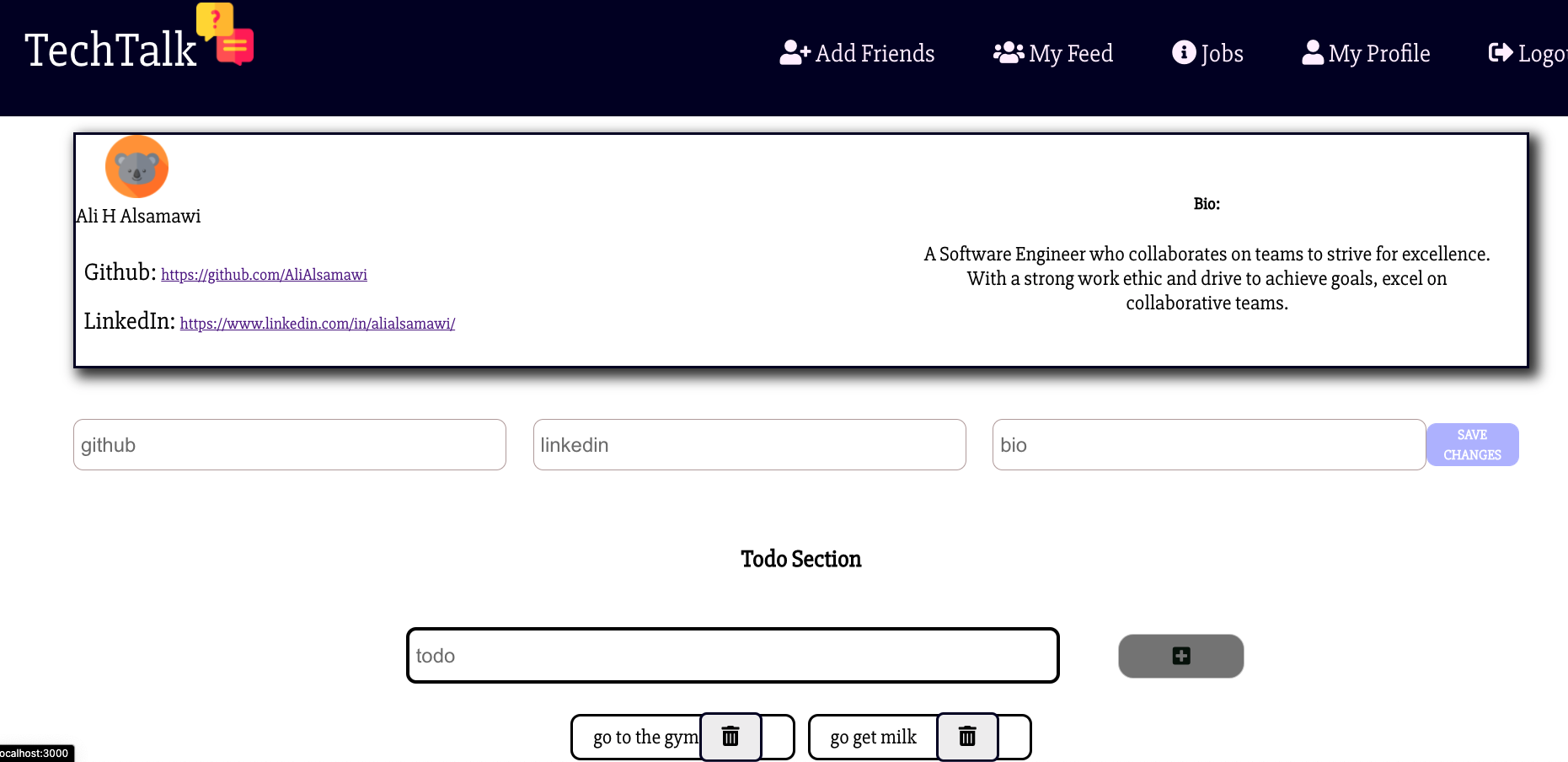Image resolution: width=1568 pixels, height=762 pixels.
Task: Click the koala profile avatar
Action: pyautogui.click(x=136, y=166)
